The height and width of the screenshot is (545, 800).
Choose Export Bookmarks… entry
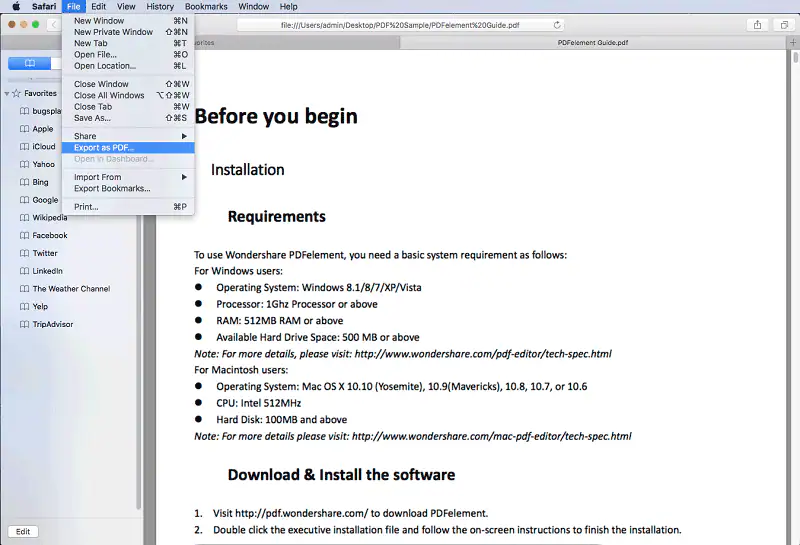128,188
